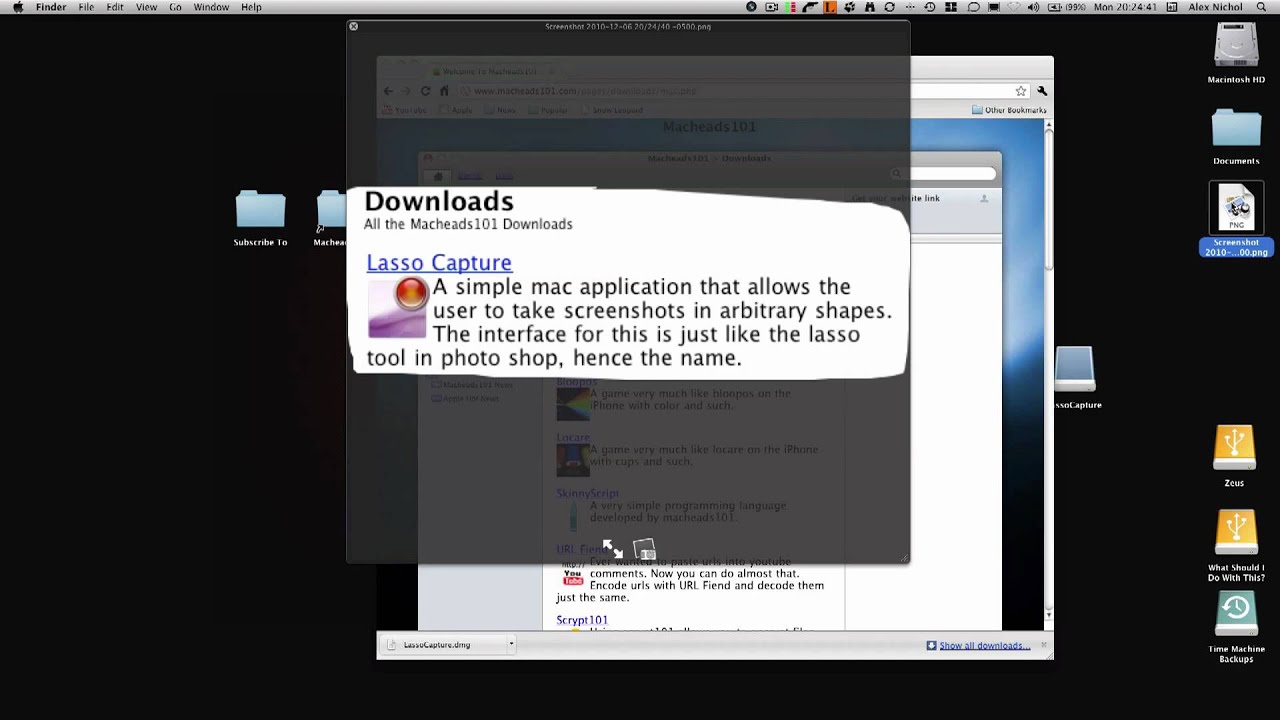The height and width of the screenshot is (720, 1280).
Task: Open the LassoCapture.dmg download item
Action: [436, 645]
